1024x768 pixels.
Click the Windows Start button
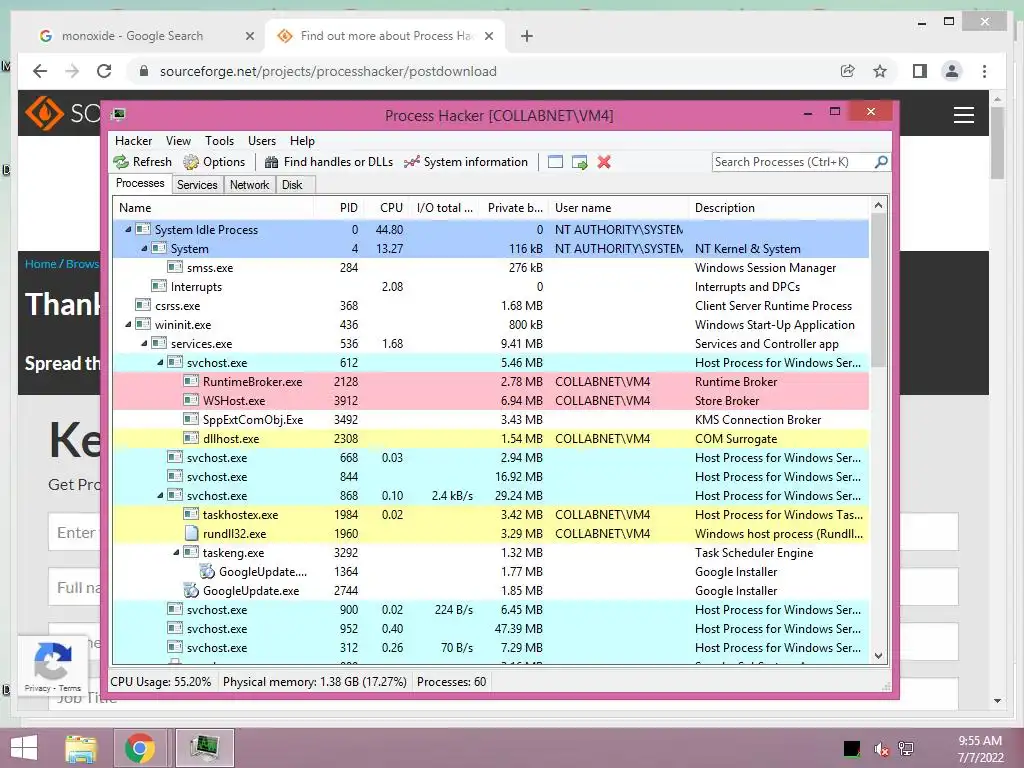pyautogui.click(x=24, y=748)
